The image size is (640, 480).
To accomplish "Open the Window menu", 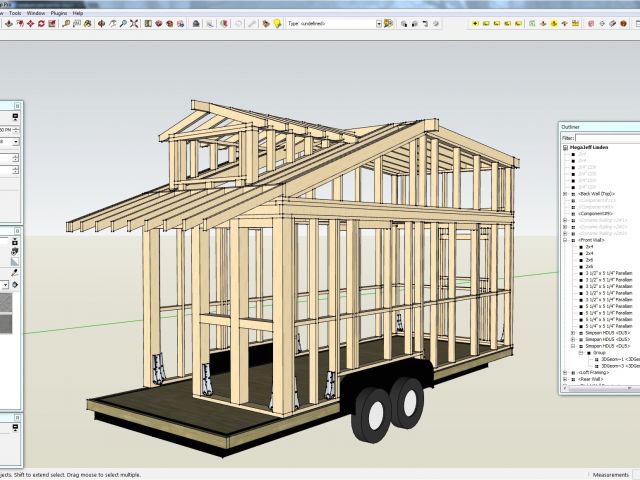I will [35, 12].
